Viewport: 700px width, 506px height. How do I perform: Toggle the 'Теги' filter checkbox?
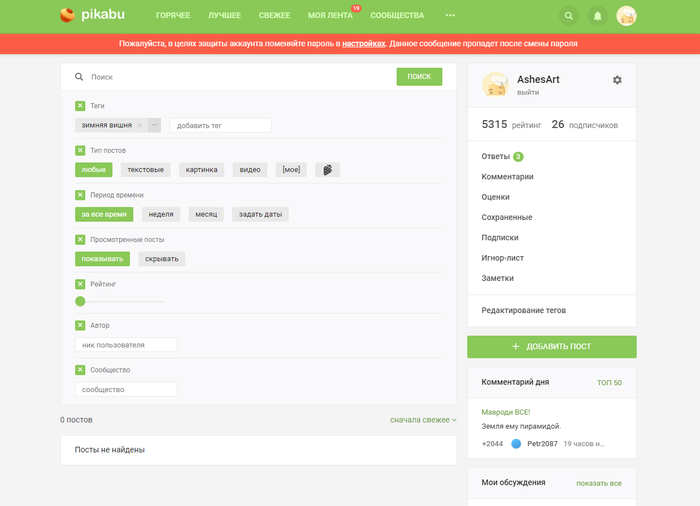pos(80,105)
